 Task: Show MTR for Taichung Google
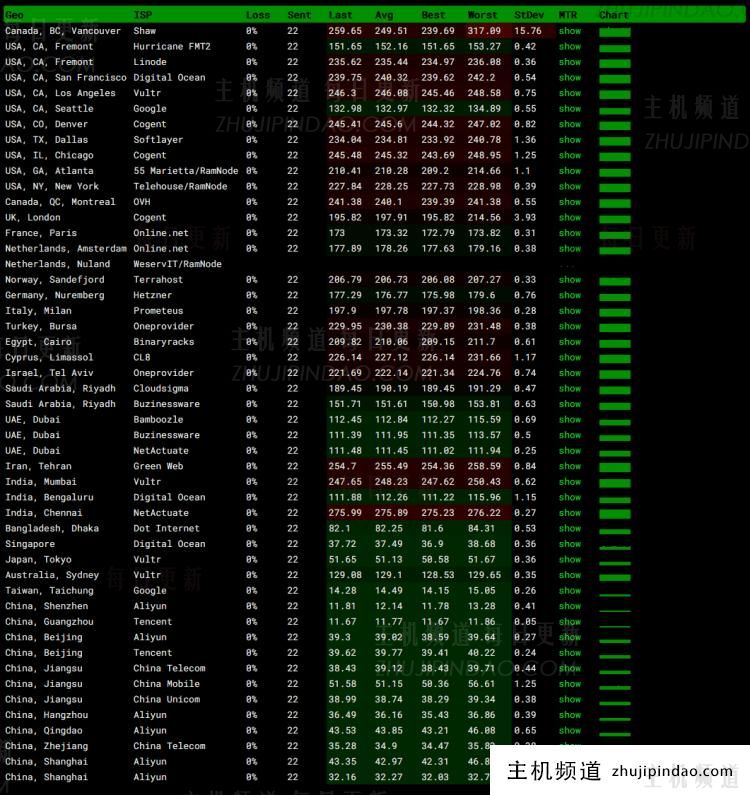(x=569, y=591)
